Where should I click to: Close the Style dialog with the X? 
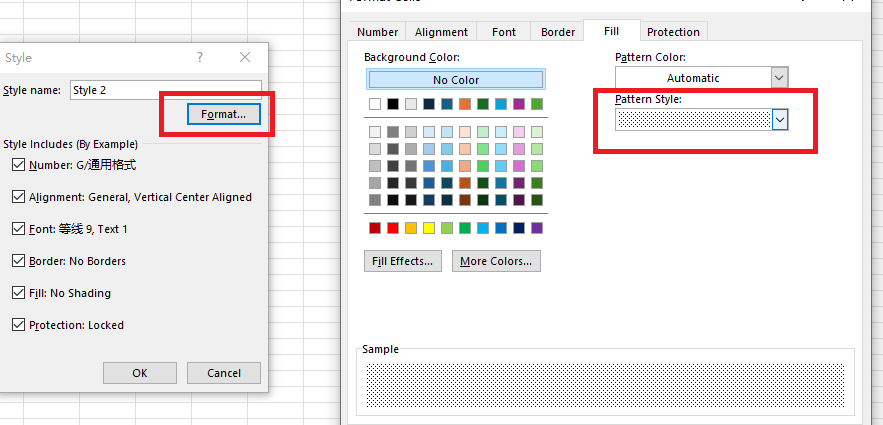click(x=245, y=57)
